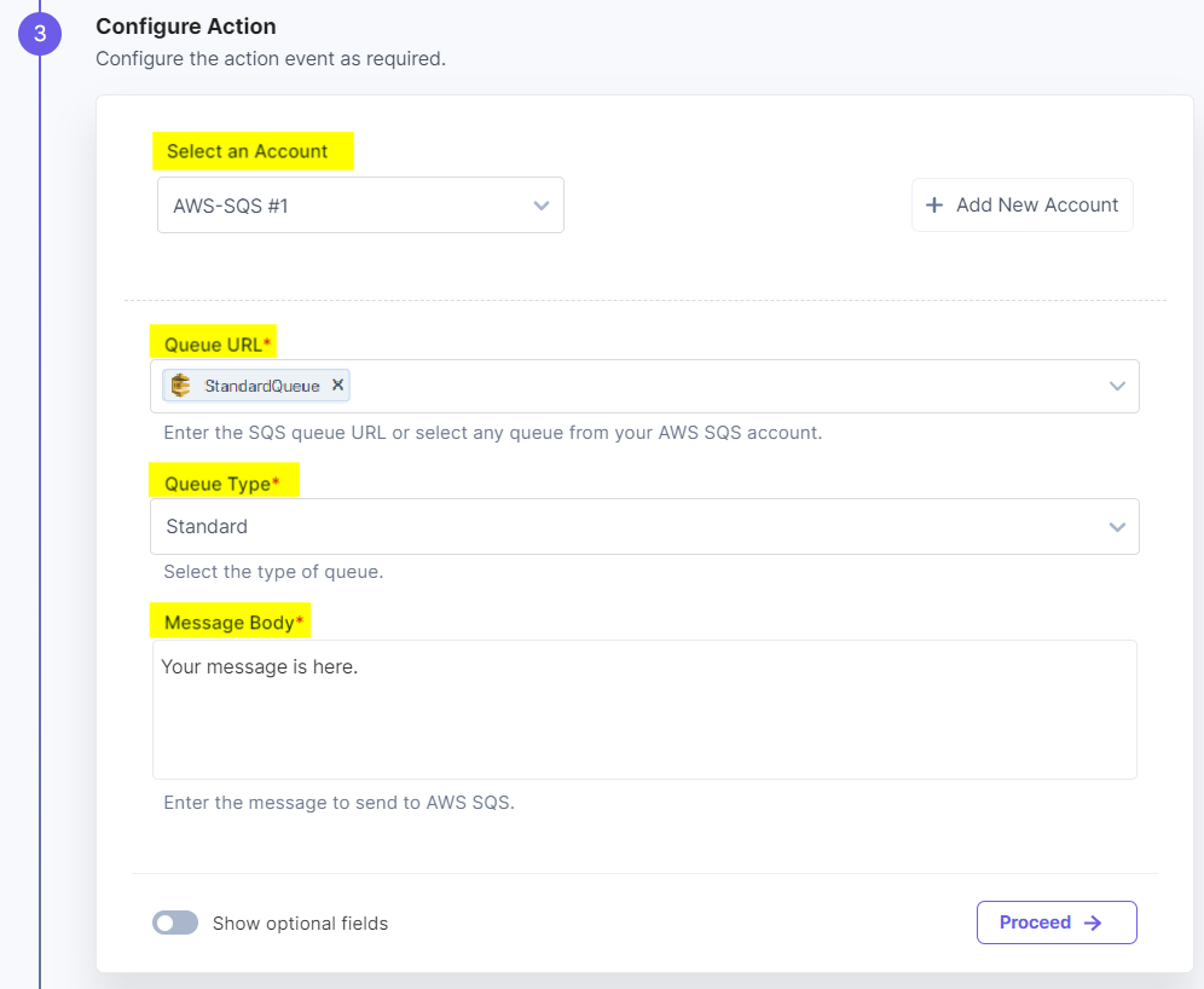Screen dimensions: 1204x989
Task: Click into the Message Body text area
Action: [x=644, y=709]
